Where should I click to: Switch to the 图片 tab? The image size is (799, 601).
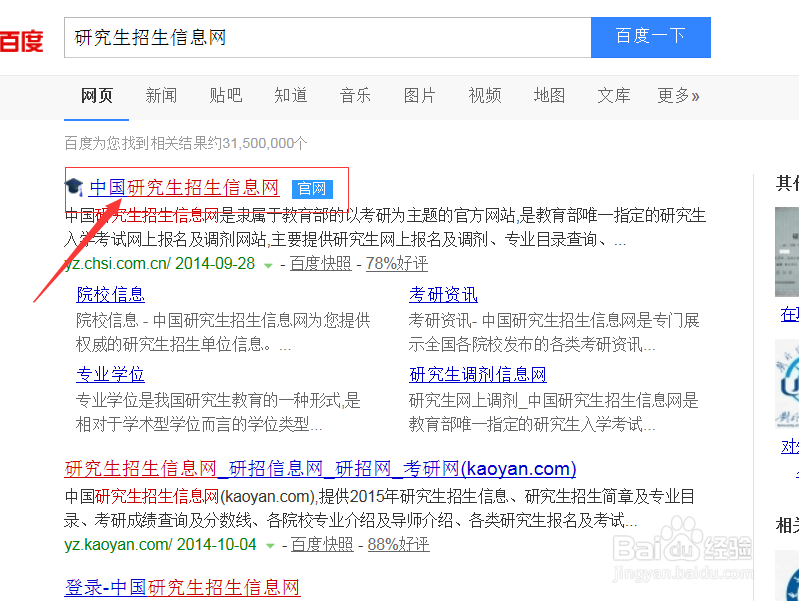[x=419, y=95]
